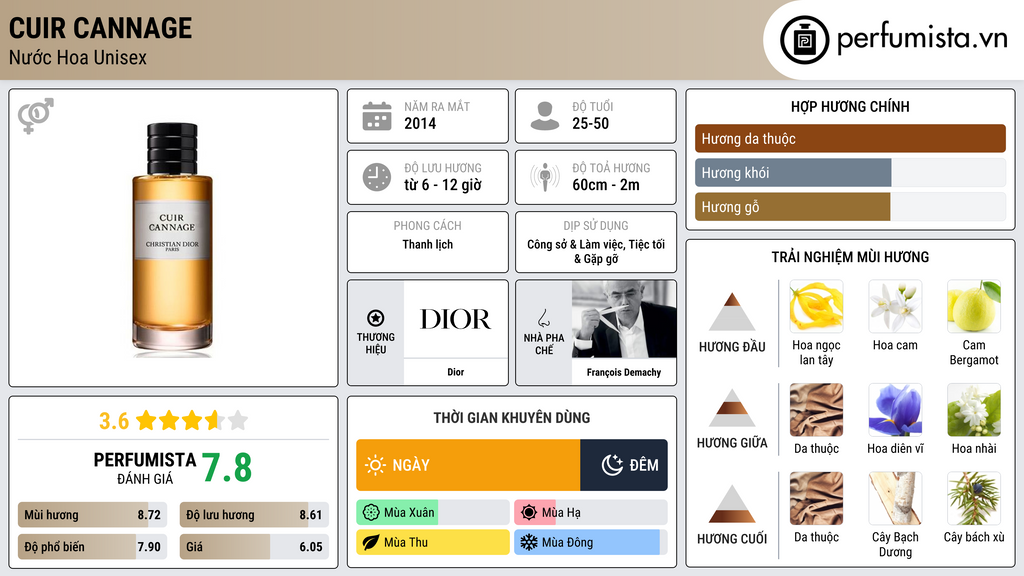
Task: Click the sillage icon for Độ toả hương
Action: [544, 177]
